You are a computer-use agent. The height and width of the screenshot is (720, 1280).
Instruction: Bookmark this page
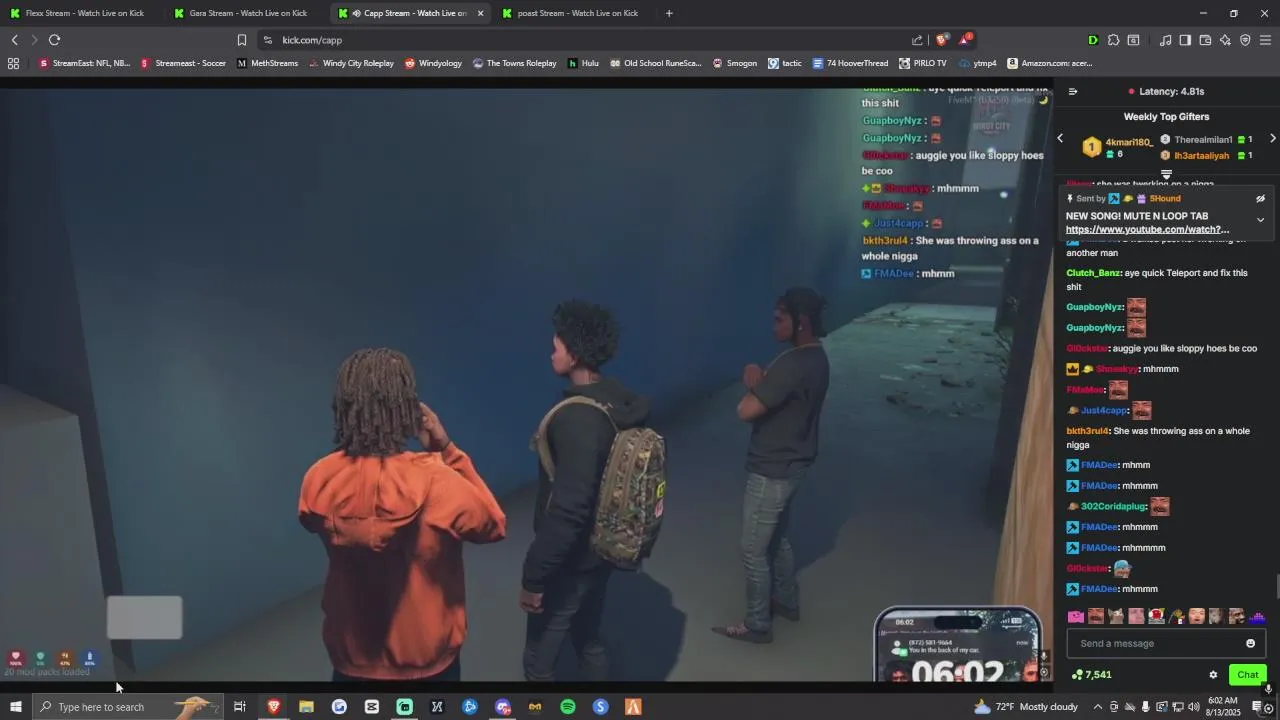click(x=241, y=40)
